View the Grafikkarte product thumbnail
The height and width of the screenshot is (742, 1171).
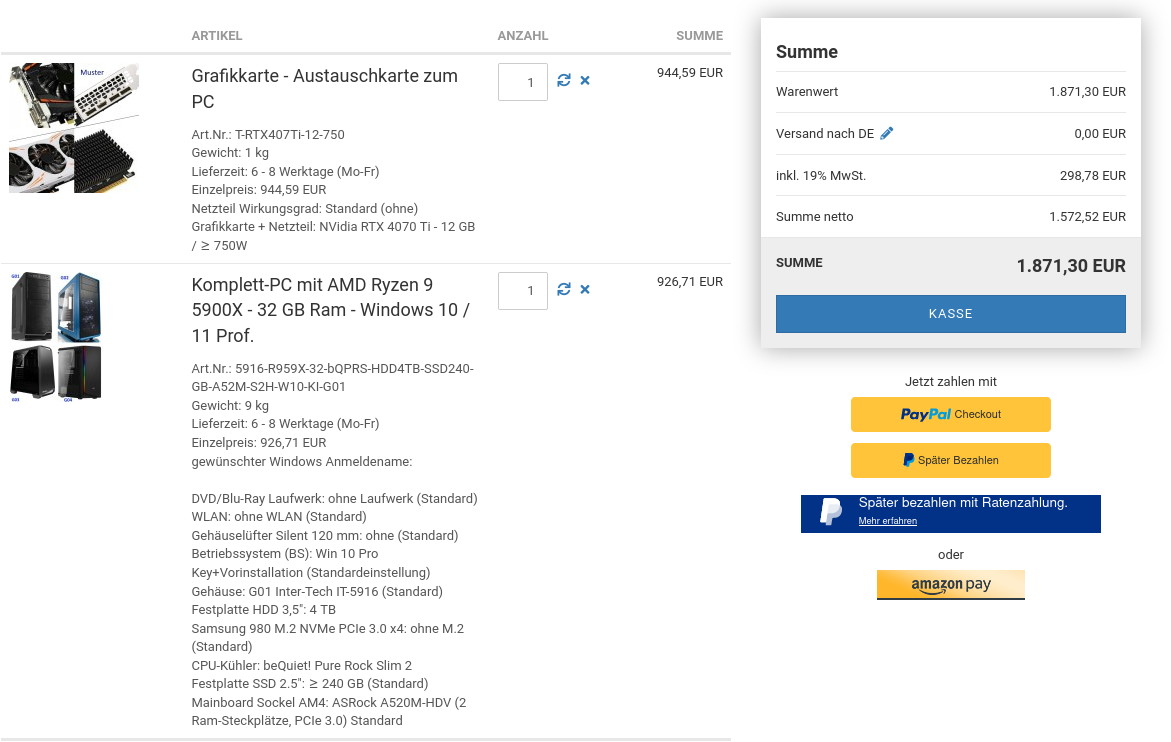tap(73, 128)
